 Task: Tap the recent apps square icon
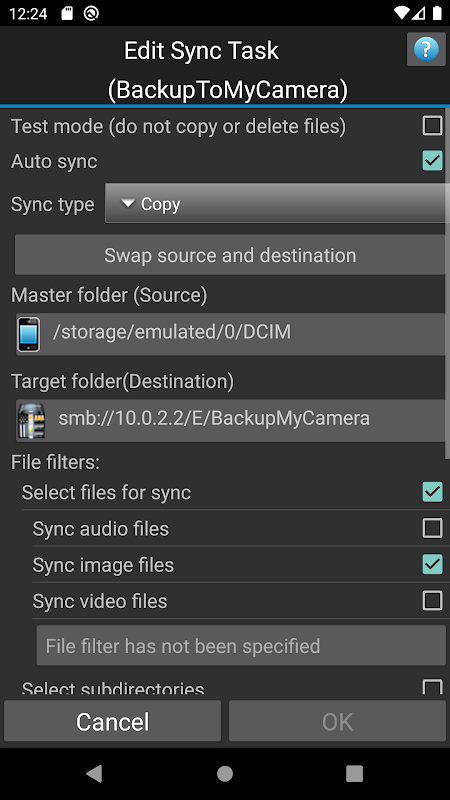[355, 773]
